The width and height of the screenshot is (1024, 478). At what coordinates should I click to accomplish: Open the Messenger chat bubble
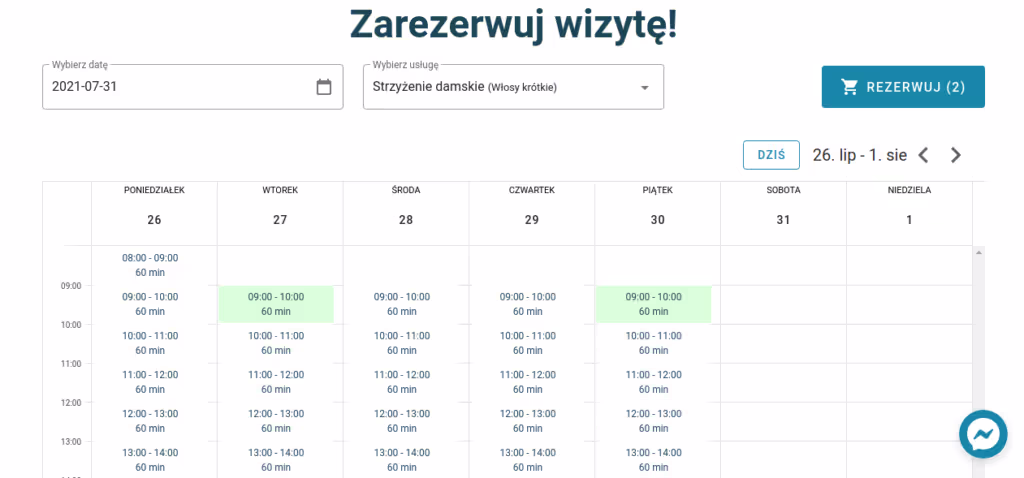pyautogui.click(x=983, y=434)
